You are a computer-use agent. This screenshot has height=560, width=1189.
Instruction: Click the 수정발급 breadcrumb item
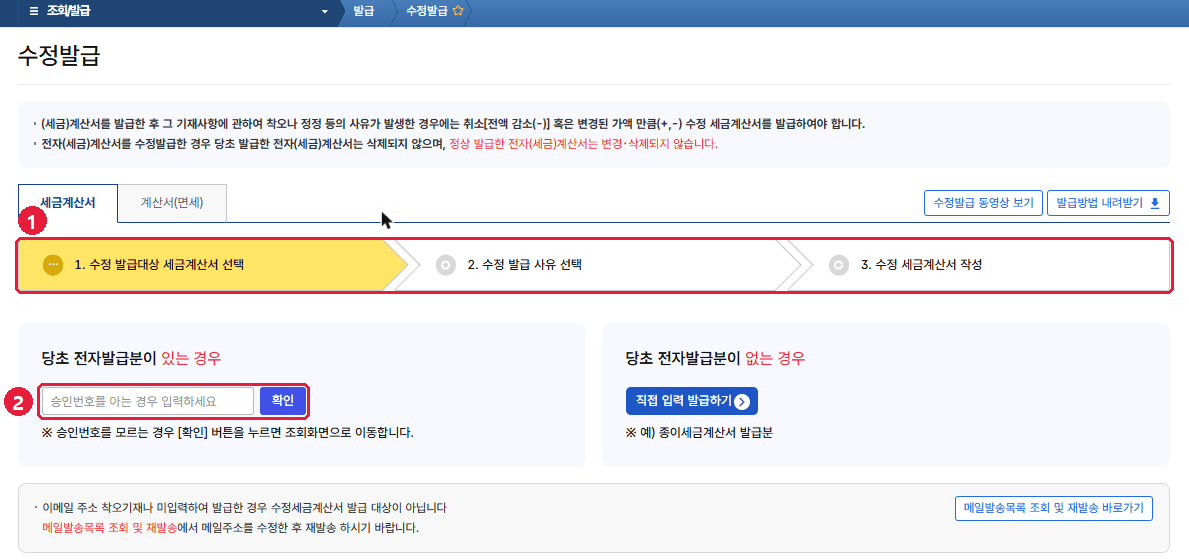tap(426, 11)
